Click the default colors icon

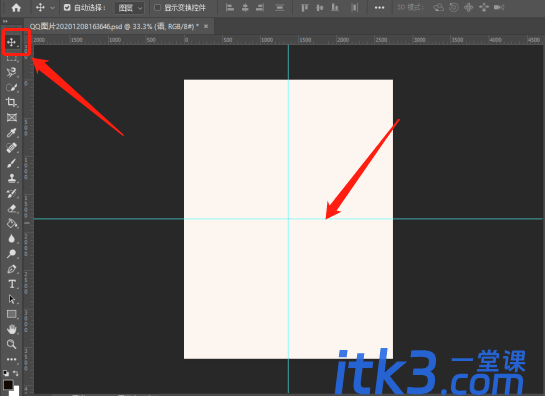(6, 373)
